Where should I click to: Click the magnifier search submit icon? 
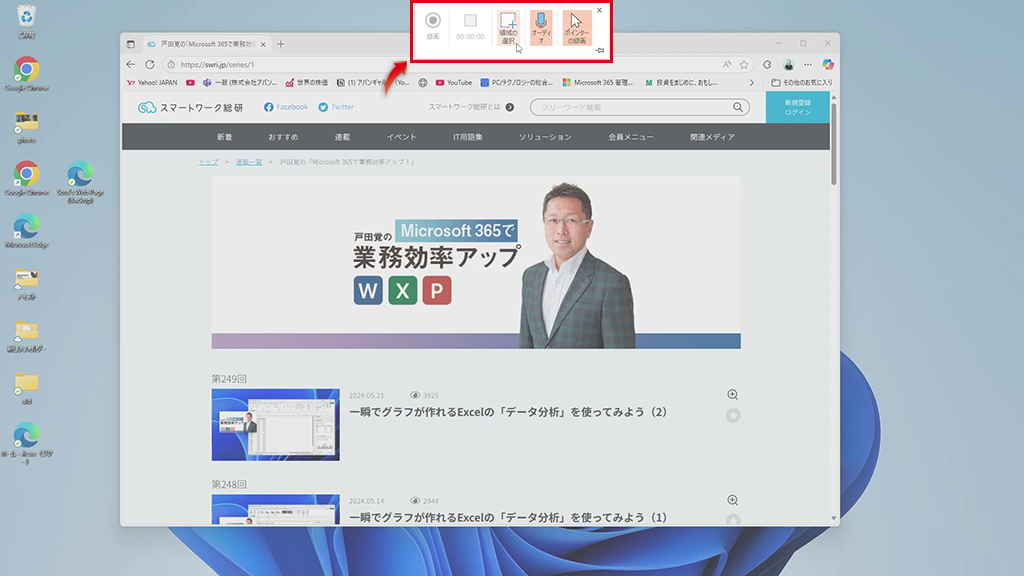tap(738, 107)
